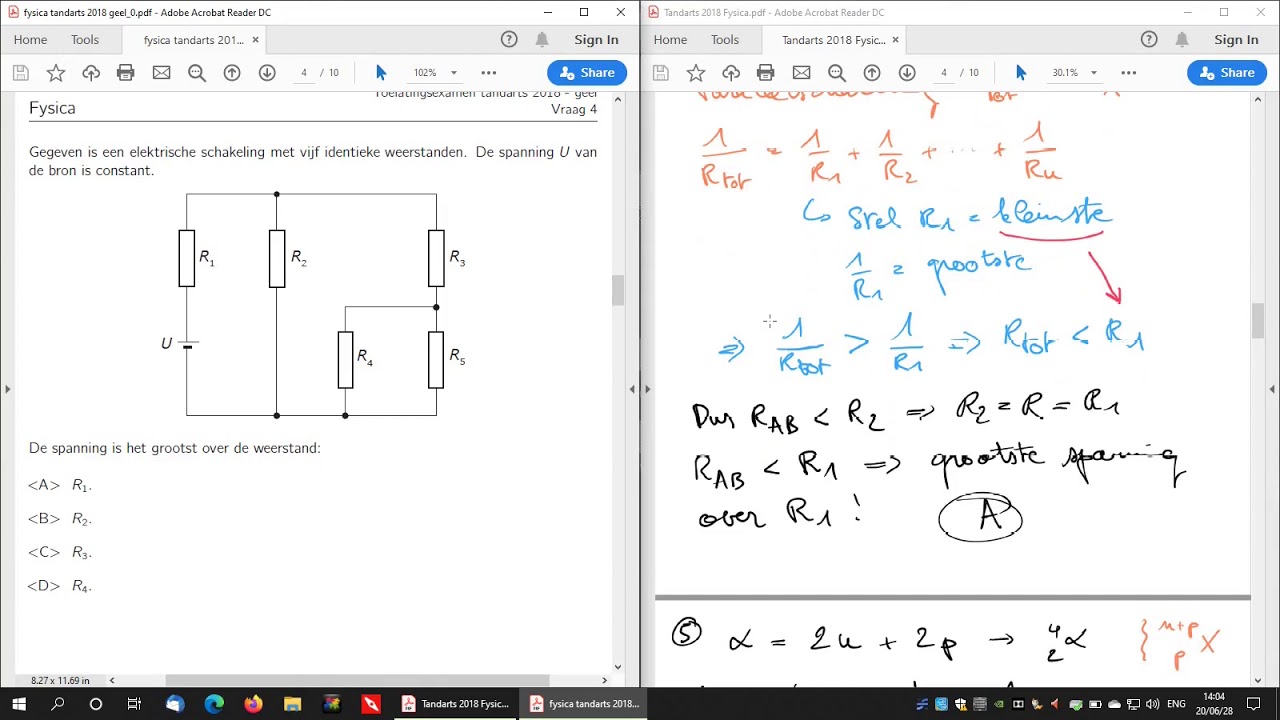Help icon in right Acrobat window
The height and width of the screenshot is (720, 1280).
point(1149,40)
